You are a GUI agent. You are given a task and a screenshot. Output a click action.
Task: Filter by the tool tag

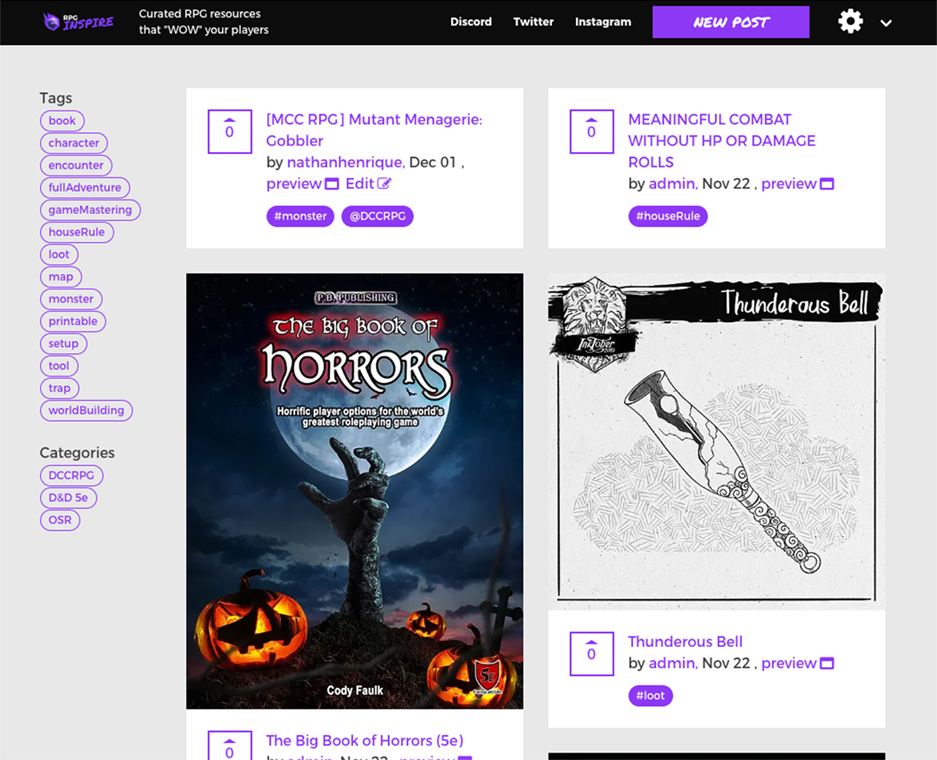[x=59, y=366]
